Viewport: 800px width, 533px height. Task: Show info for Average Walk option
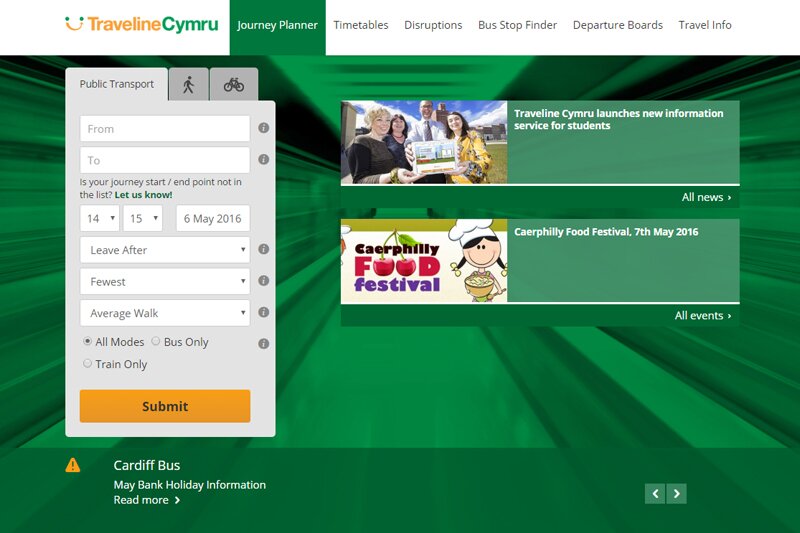coord(263,312)
